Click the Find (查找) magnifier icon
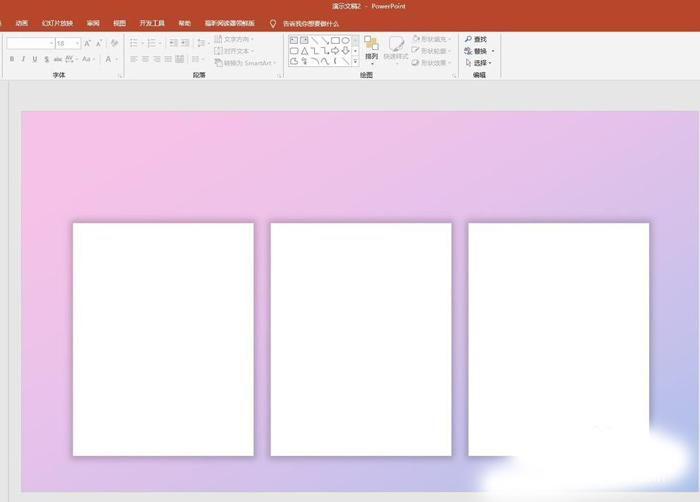The image size is (700, 502). (x=468, y=40)
